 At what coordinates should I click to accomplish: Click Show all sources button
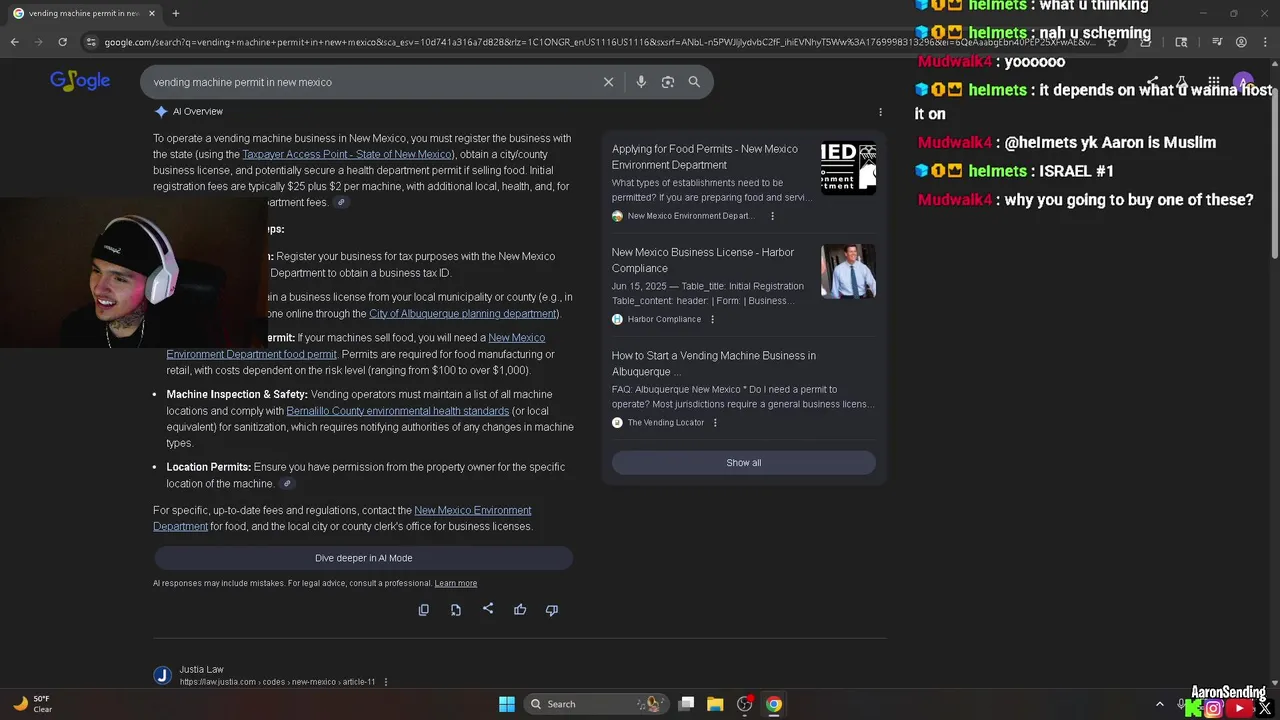[x=743, y=462]
